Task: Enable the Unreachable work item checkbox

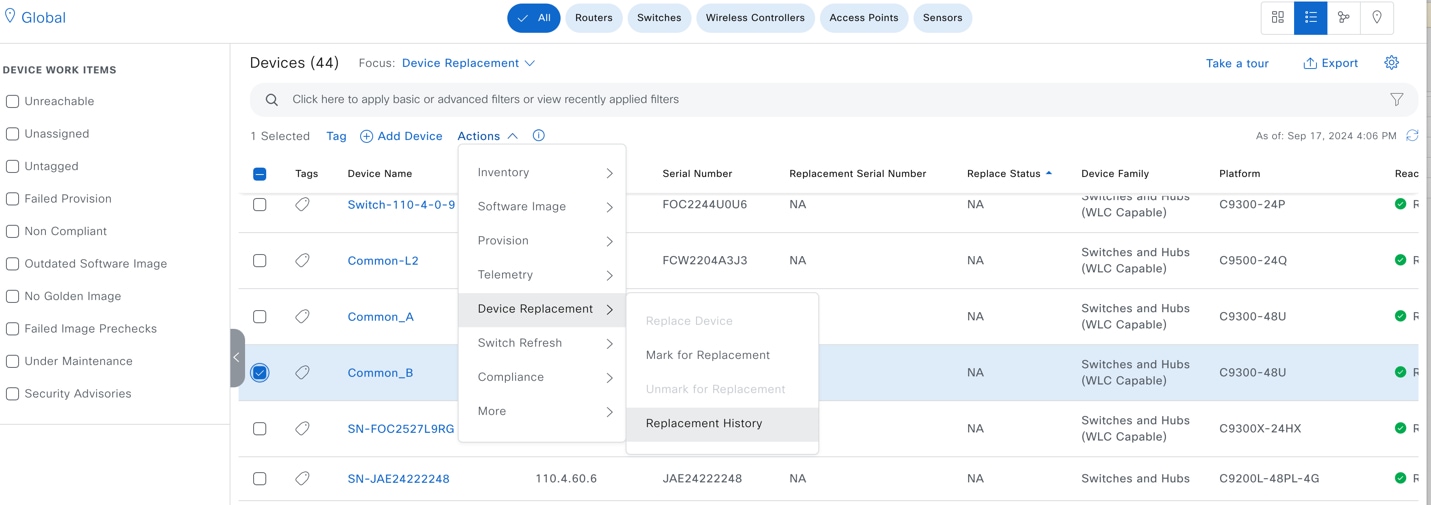Action: [13, 102]
